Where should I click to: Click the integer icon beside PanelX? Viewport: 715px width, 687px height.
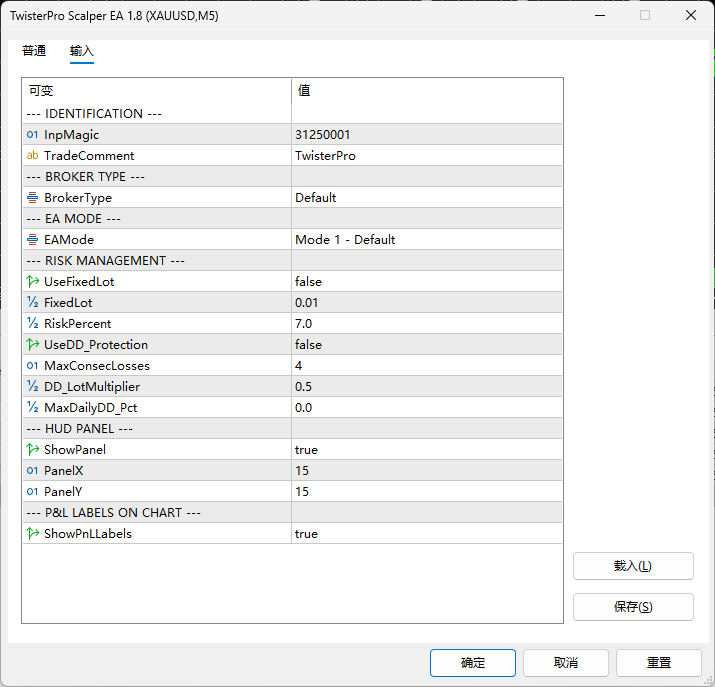(32, 470)
